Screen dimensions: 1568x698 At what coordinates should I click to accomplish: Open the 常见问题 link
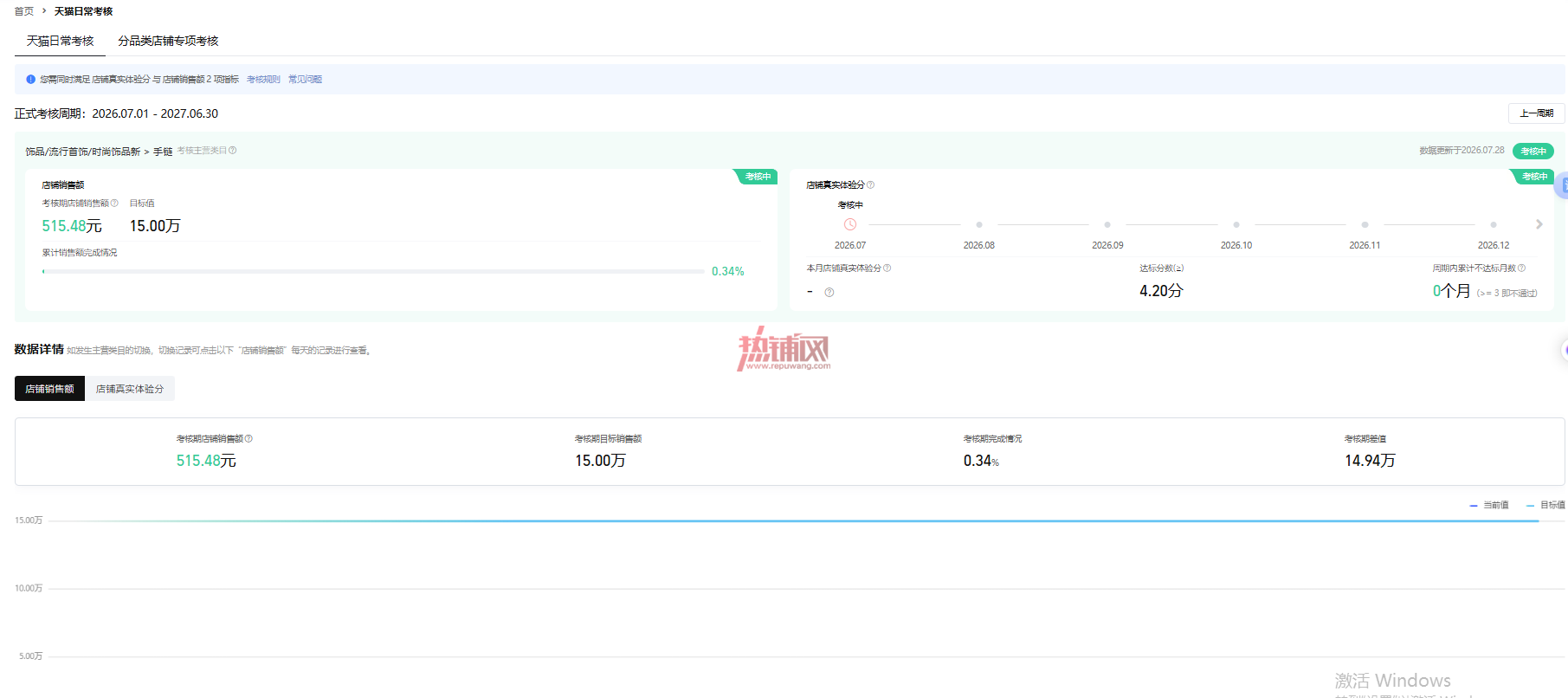305,80
